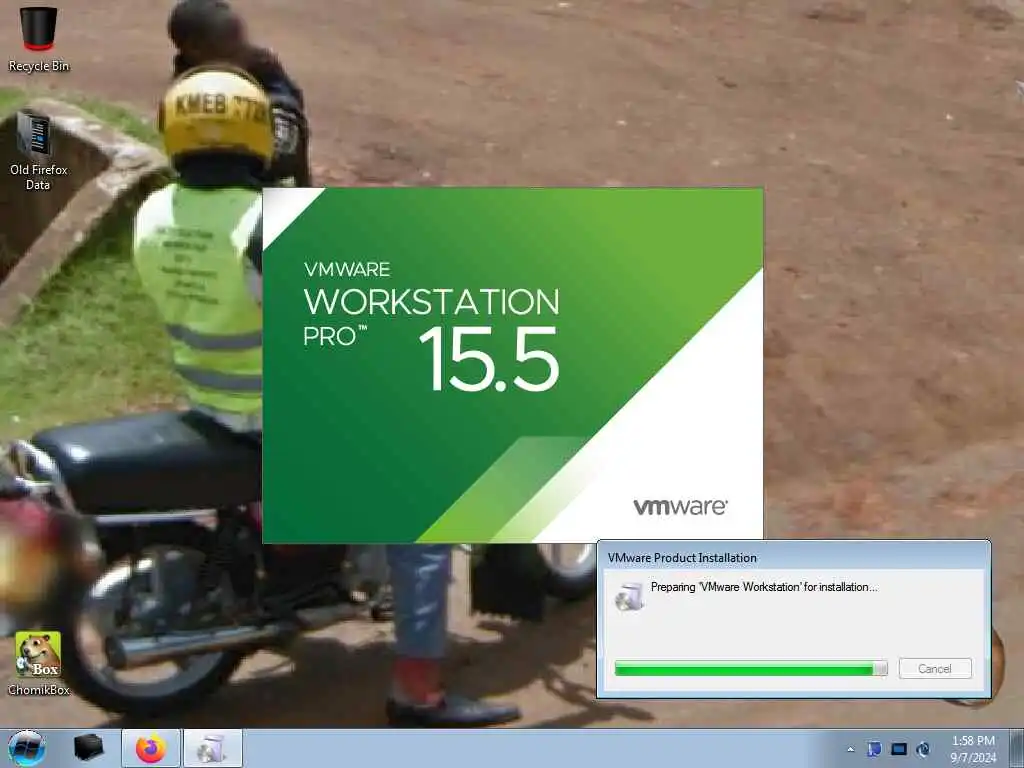The height and width of the screenshot is (768, 1024).
Task: Show hidden system tray icons arrow
Action: [850, 749]
